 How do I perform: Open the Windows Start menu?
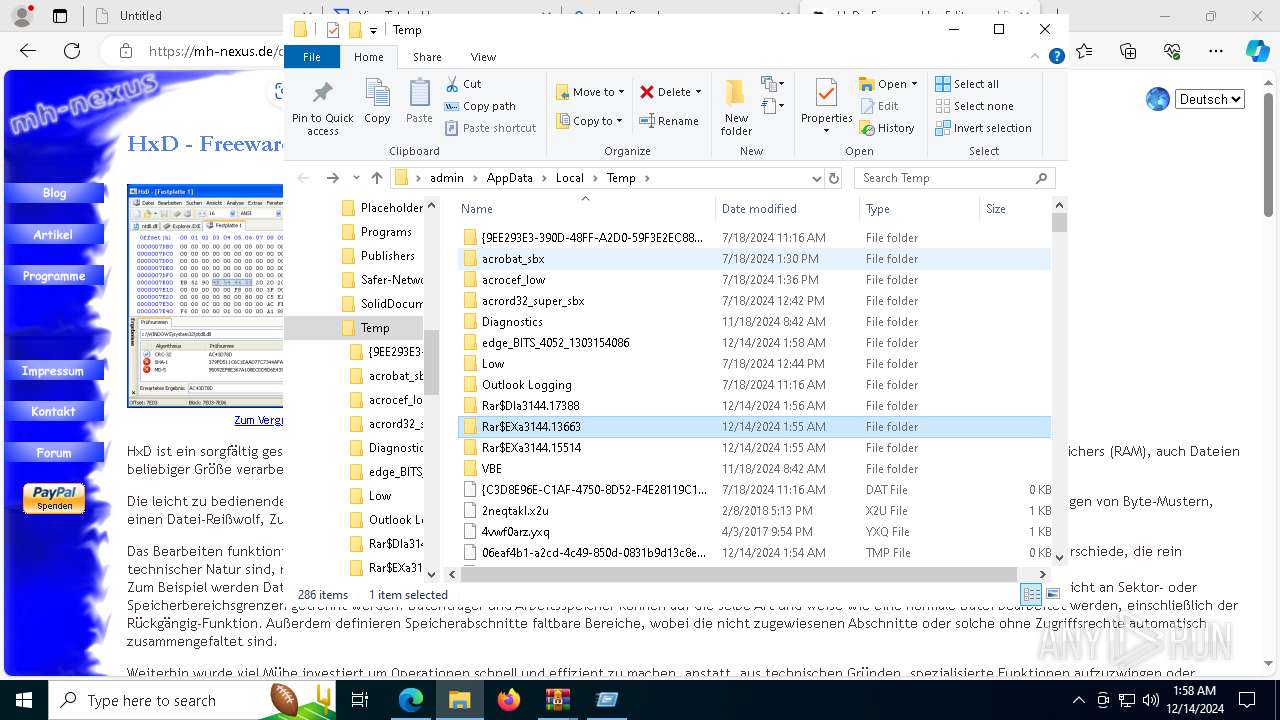pyautogui.click(x=24, y=700)
